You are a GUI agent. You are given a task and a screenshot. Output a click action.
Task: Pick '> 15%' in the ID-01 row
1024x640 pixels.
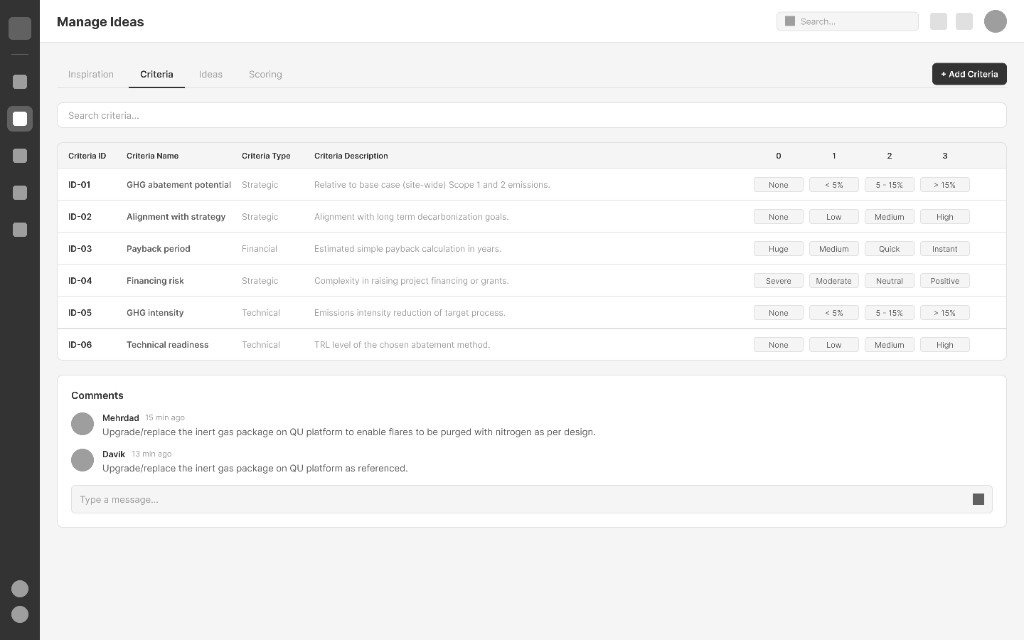(x=944, y=185)
